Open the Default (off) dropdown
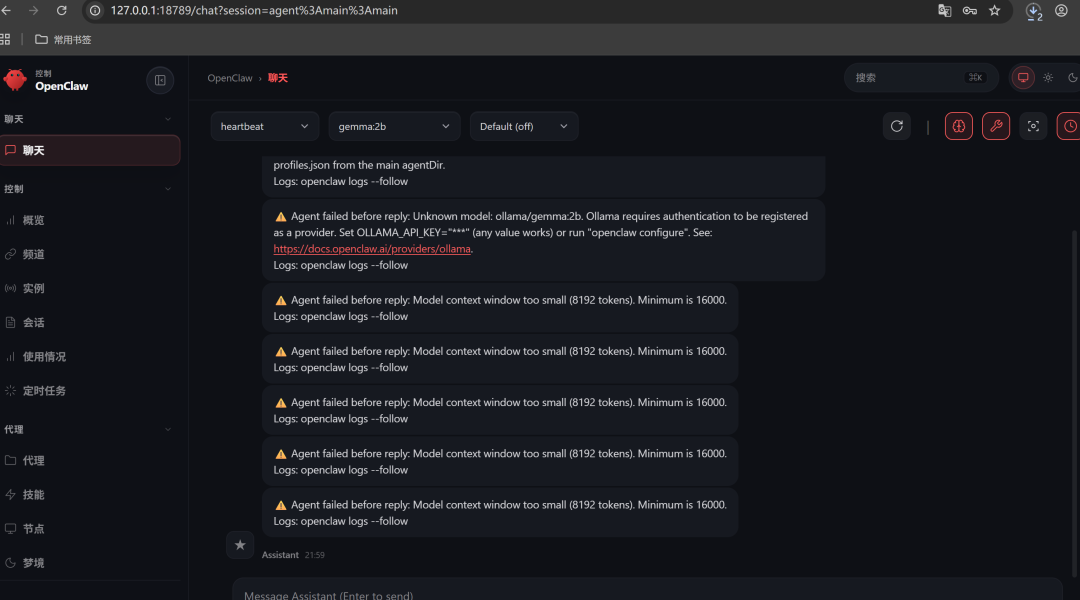1080x600 pixels. [523, 127]
